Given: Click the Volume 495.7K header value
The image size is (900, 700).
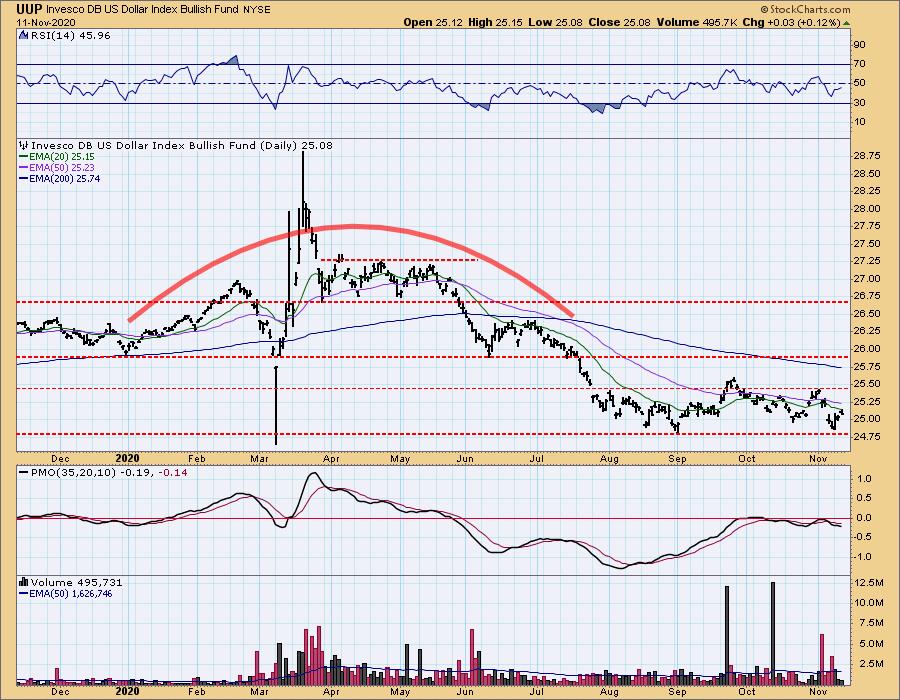Looking at the screenshot, I should point(697,22).
